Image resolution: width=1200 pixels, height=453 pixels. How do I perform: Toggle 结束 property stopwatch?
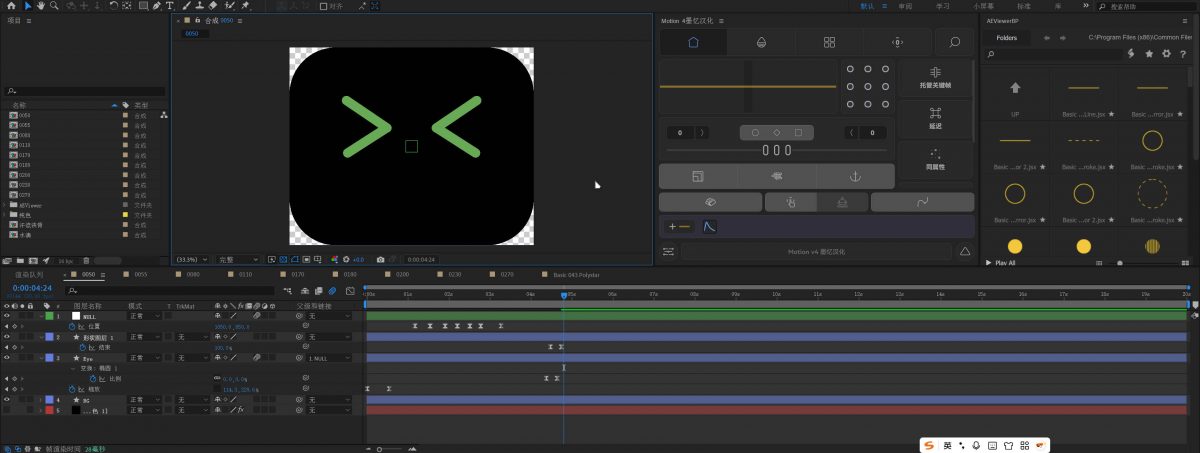coord(82,348)
